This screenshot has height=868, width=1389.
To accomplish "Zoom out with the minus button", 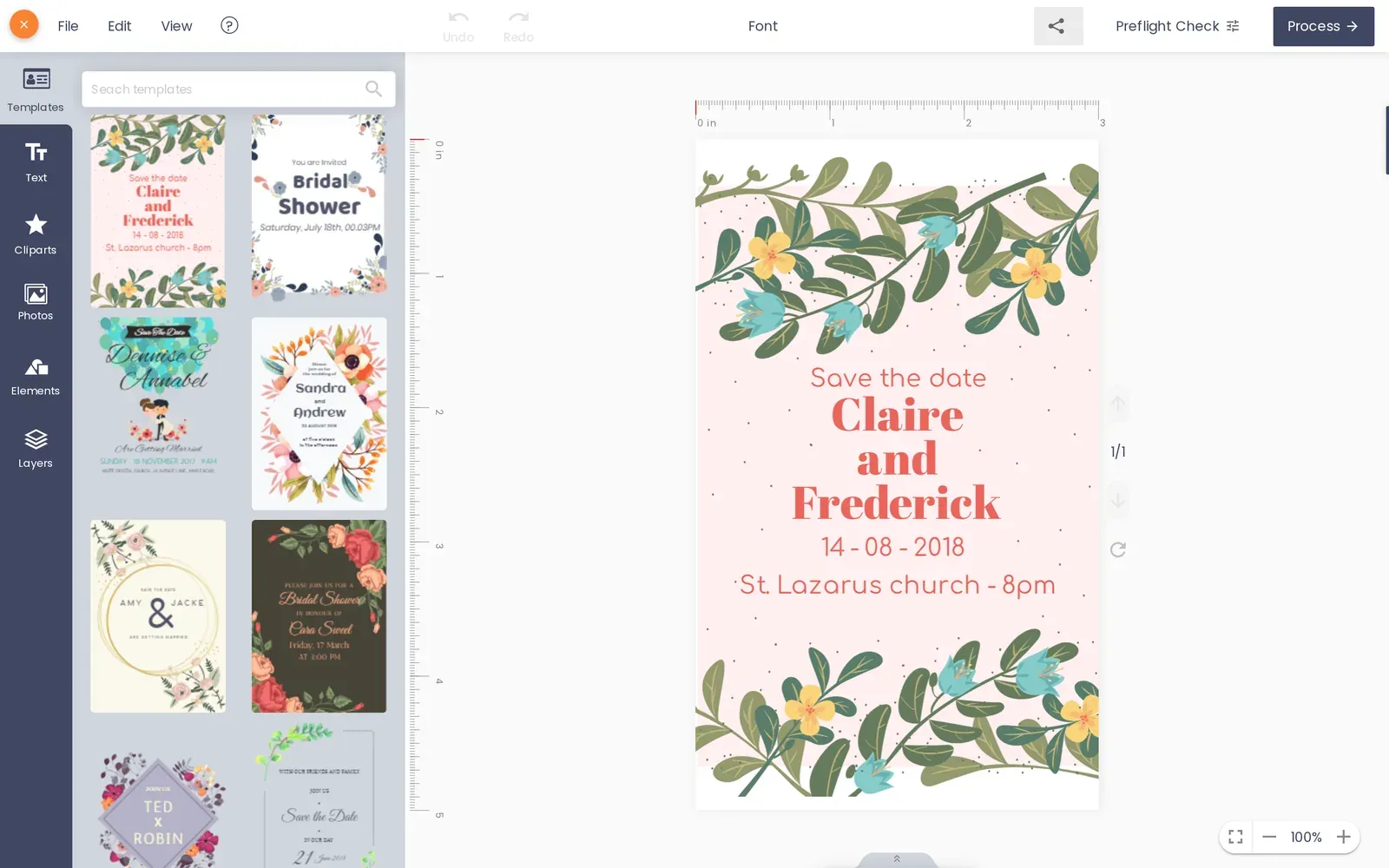I will [x=1269, y=837].
